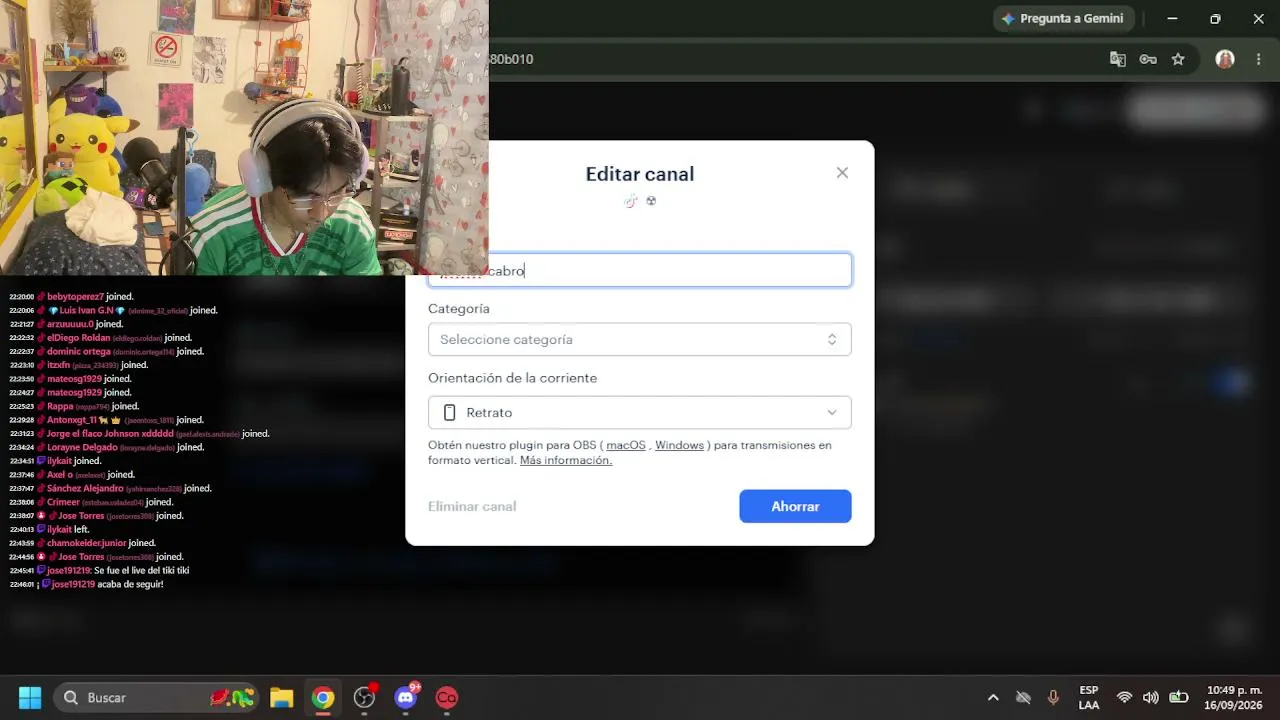Open the Windows plugin link
This screenshot has height=720, width=1280.
[x=679, y=445]
